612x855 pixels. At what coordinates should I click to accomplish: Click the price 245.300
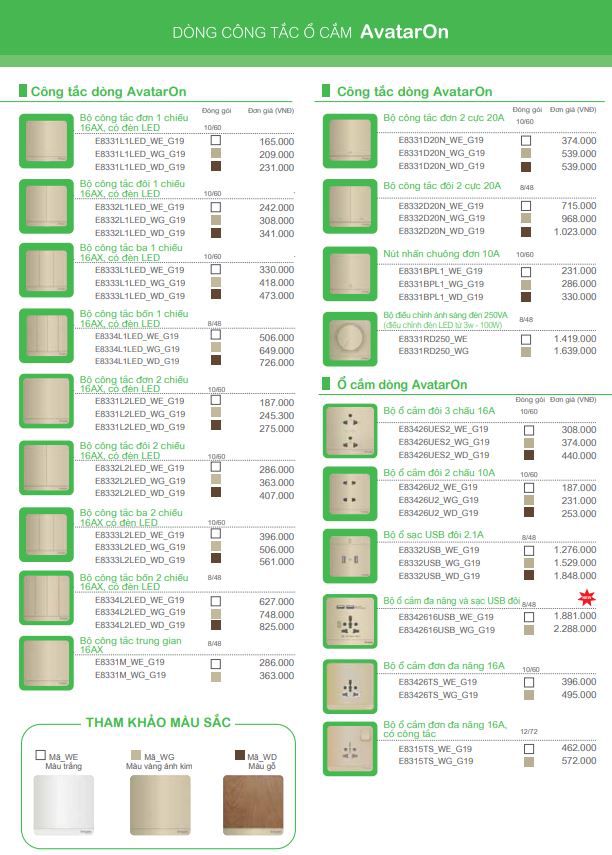[x=277, y=416]
